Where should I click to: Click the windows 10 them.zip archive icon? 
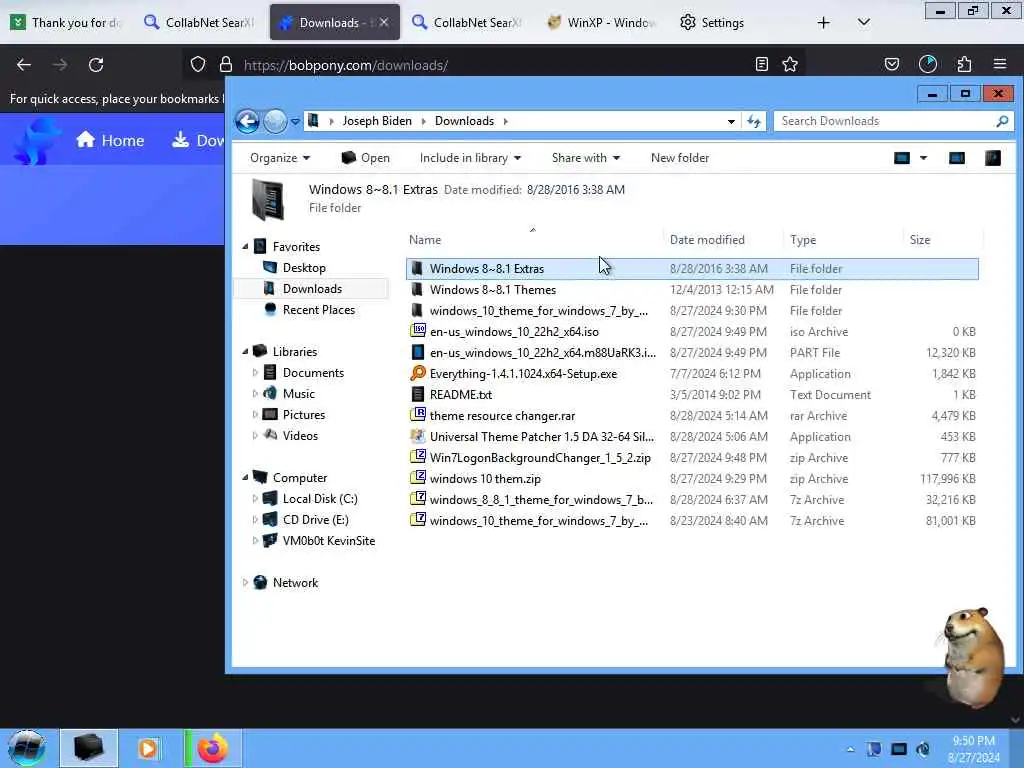pyautogui.click(x=418, y=478)
